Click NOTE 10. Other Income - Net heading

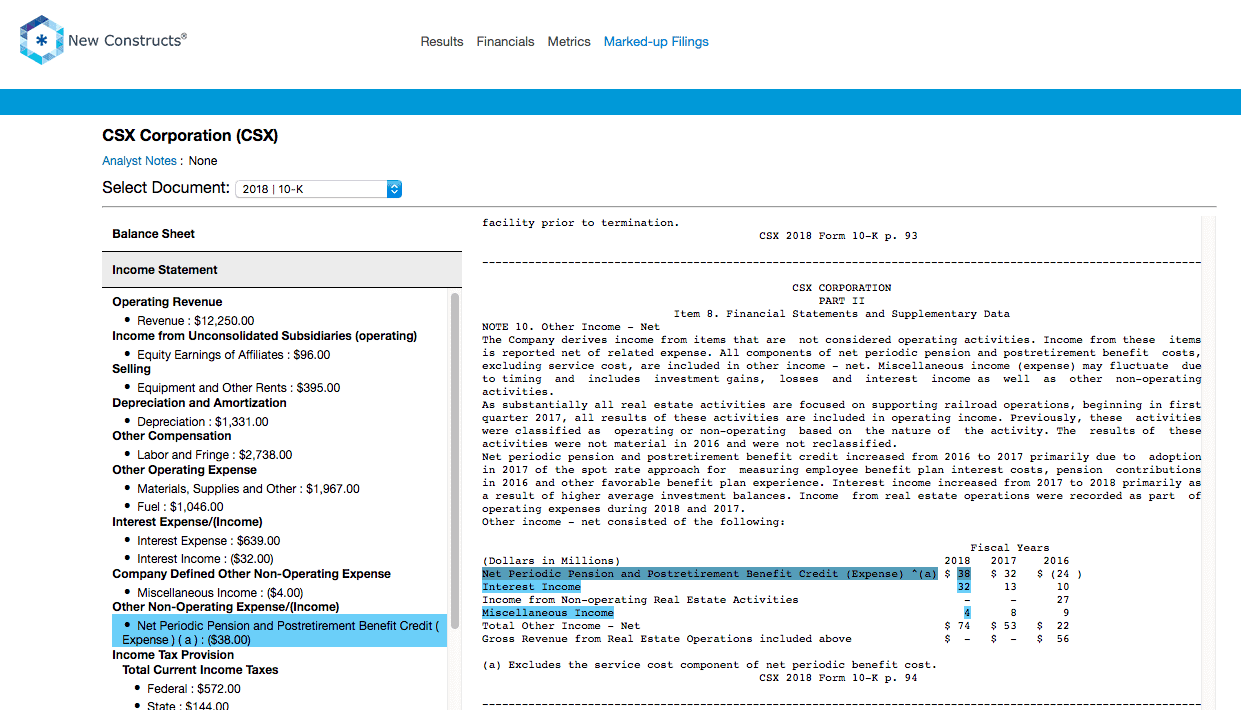coord(571,327)
